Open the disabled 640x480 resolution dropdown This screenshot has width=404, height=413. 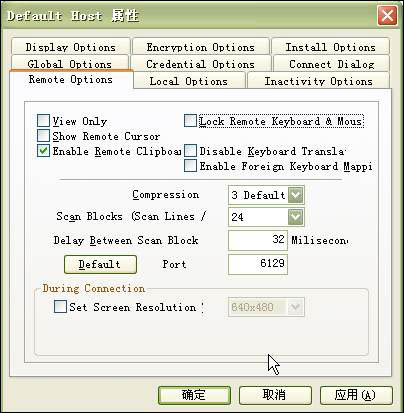pos(295,307)
